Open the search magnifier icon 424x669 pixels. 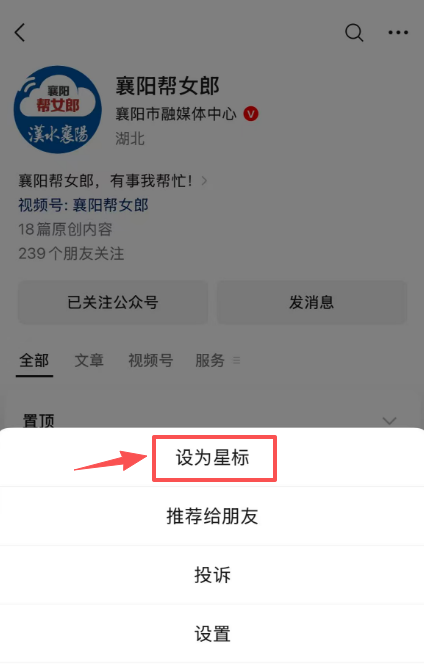coord(354,32)
